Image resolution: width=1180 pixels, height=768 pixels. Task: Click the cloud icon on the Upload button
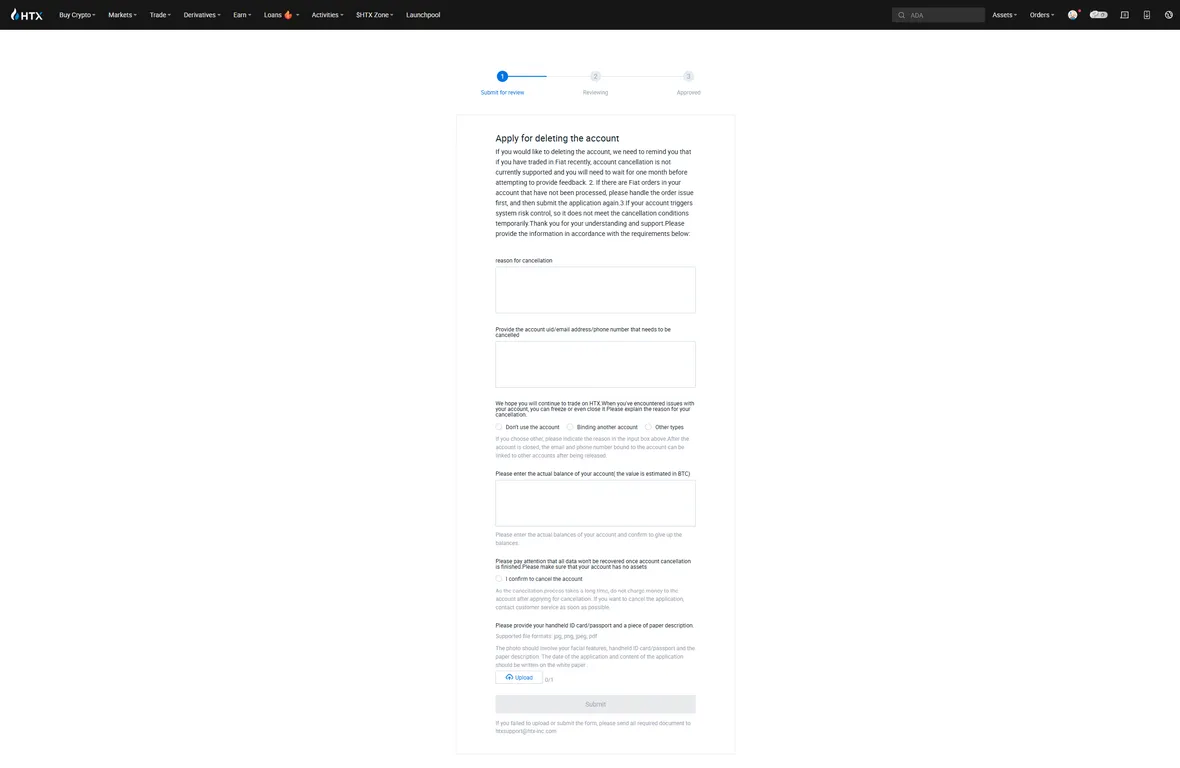tap(509, 677)
